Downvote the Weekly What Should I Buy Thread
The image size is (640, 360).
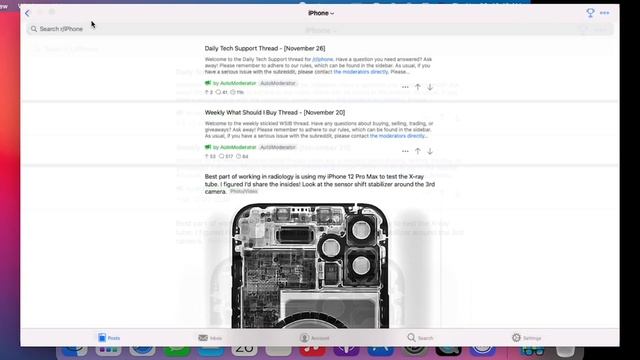[x=430, y=151]
